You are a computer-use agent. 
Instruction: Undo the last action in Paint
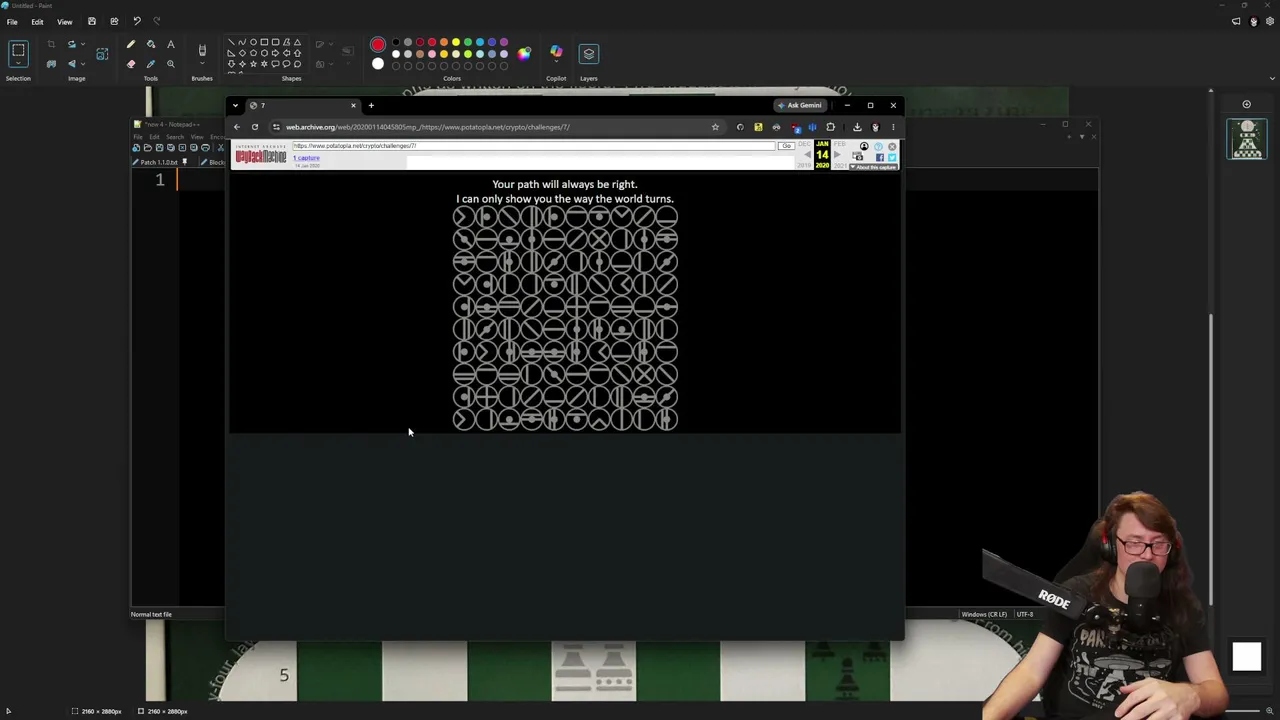click(x=137, y=21)
